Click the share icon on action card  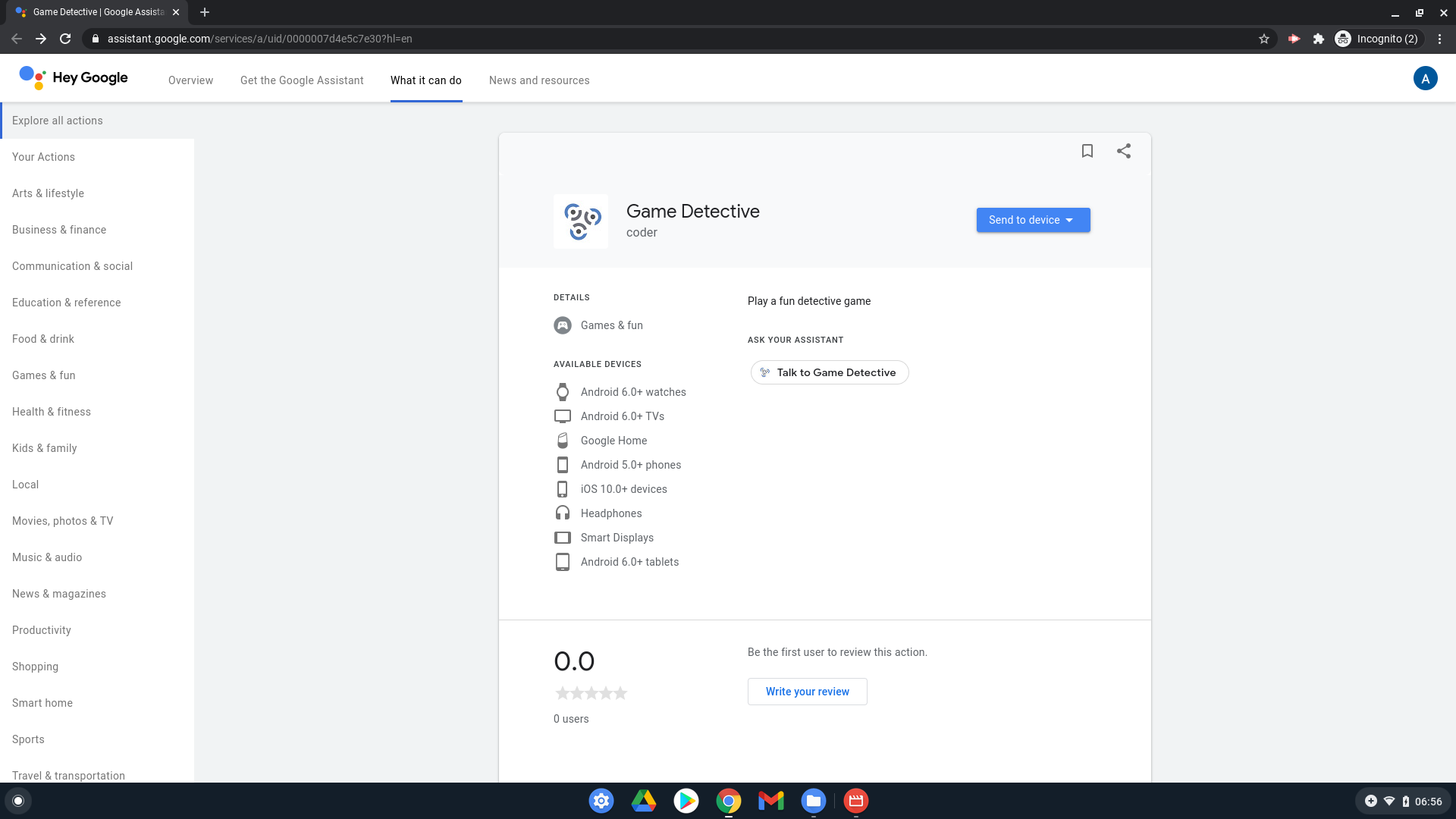tap(1123, 151)
